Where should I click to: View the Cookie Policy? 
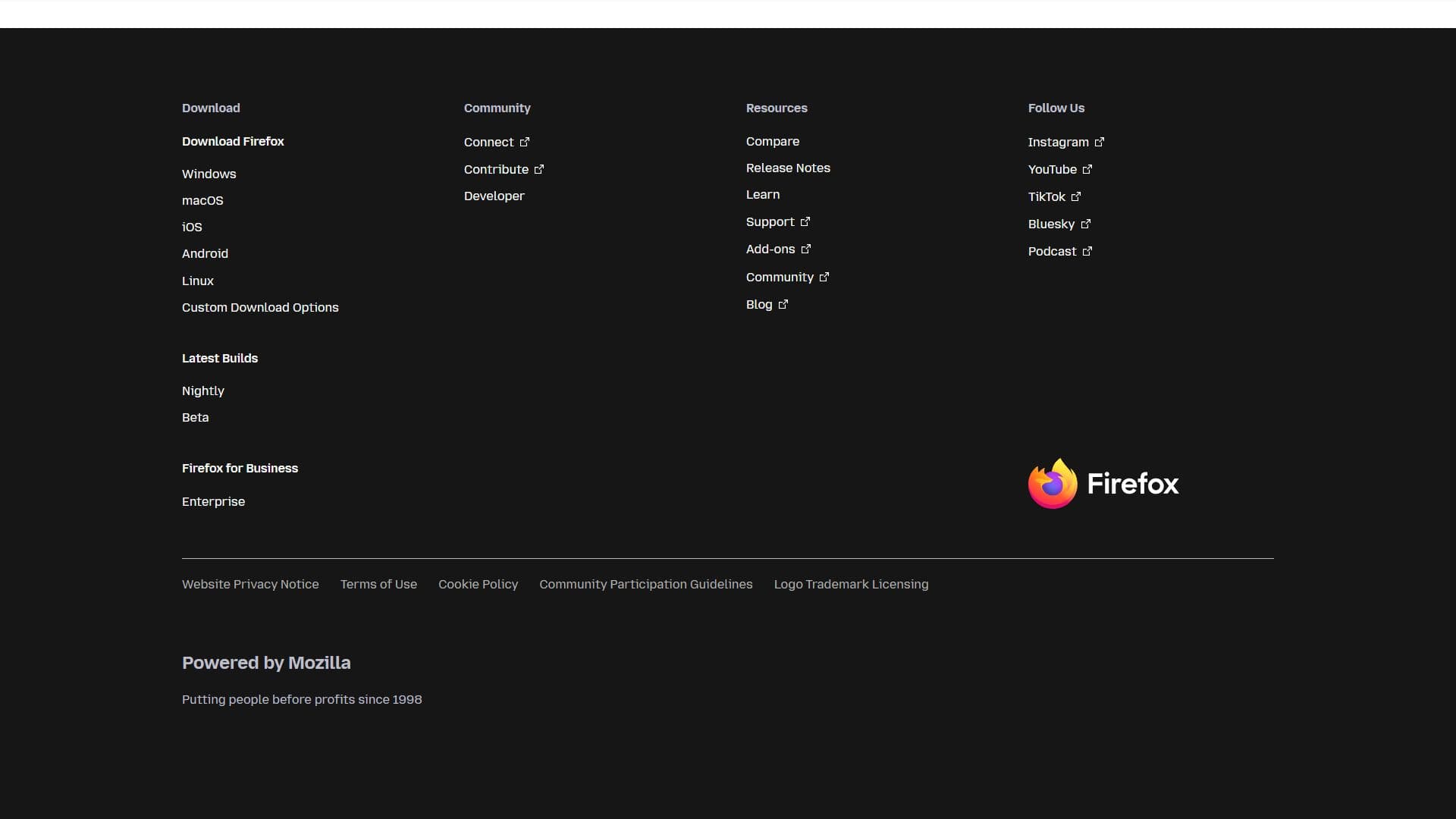point(478,584)
